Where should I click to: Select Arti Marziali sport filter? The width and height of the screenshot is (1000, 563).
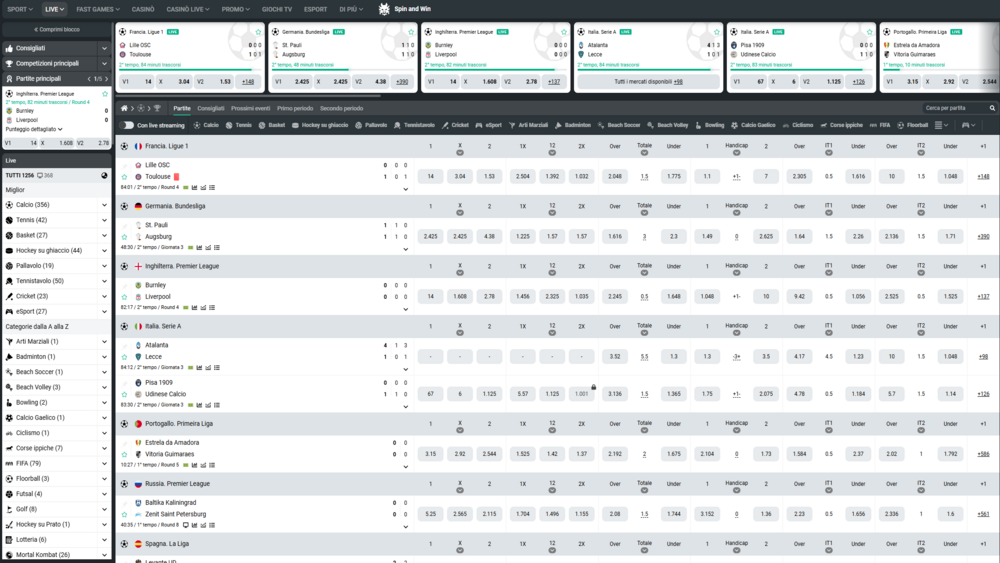point(528,125)
